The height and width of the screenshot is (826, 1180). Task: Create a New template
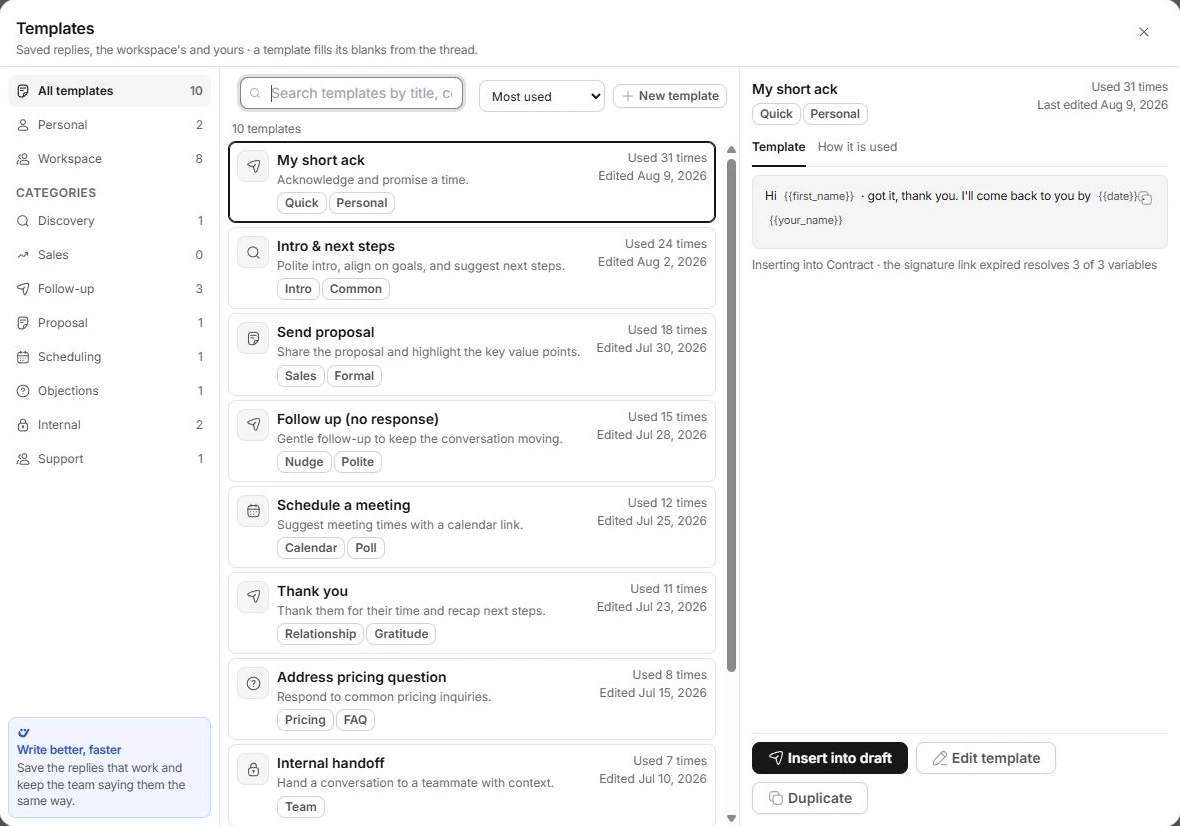[x=670, y=96]
